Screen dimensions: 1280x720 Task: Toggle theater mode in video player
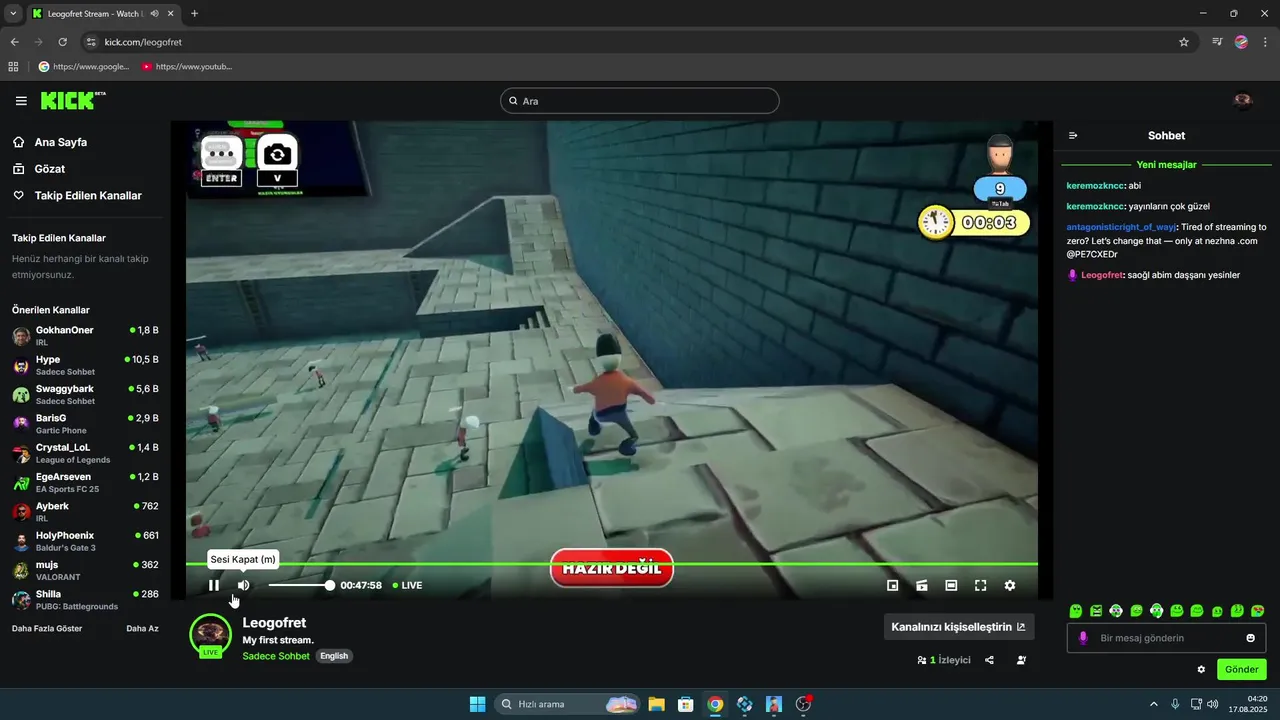point(951,585)
